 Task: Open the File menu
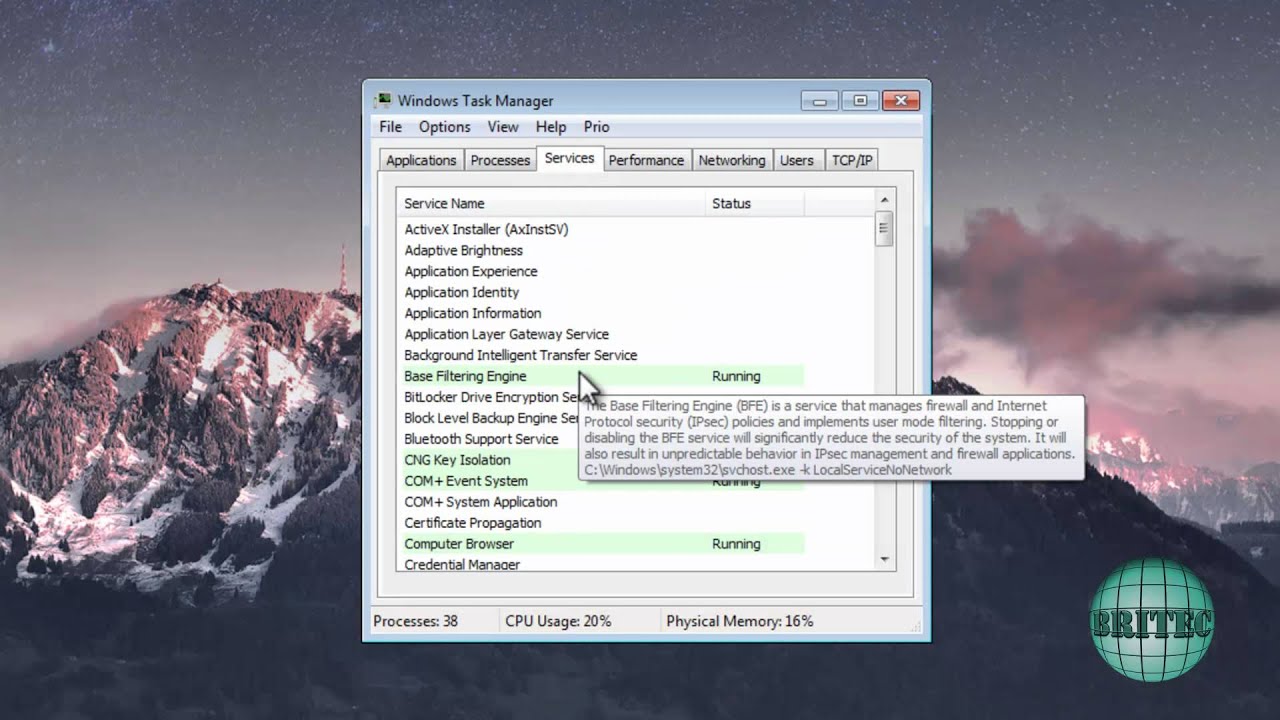(390, 127)
